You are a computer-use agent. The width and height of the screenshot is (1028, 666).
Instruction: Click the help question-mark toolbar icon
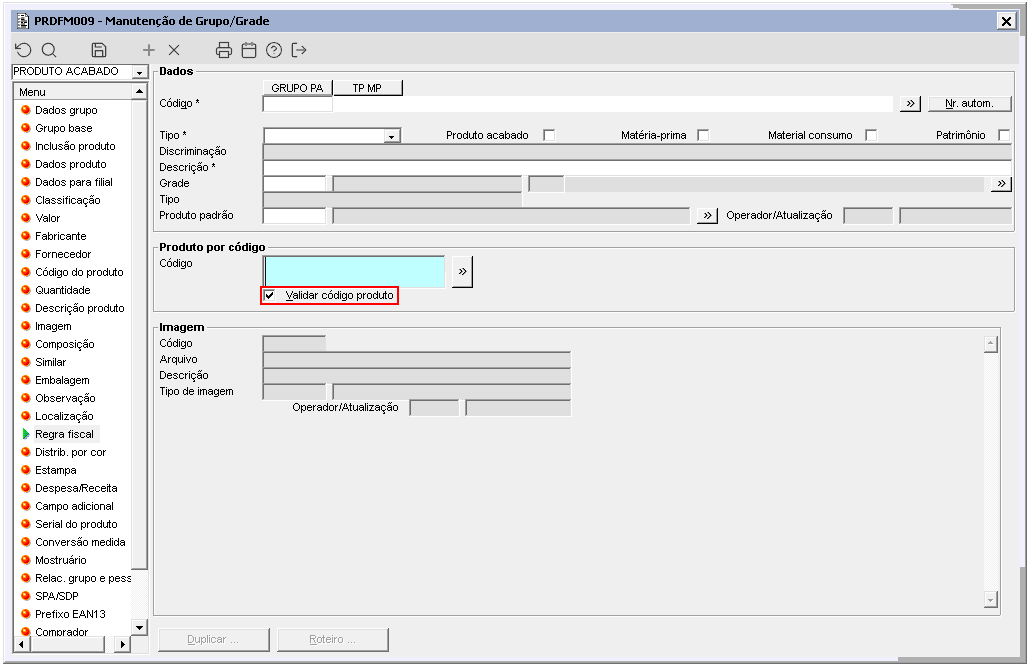(x=274, y=50)
